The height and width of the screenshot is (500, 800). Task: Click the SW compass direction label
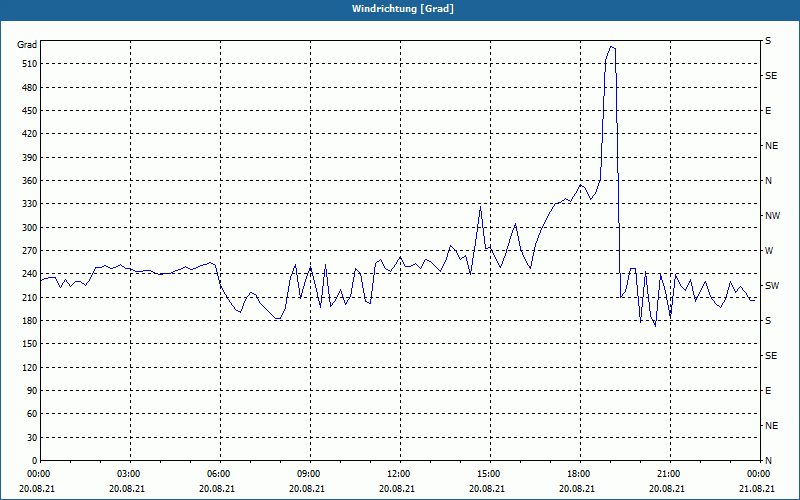(x=772, y=286)
